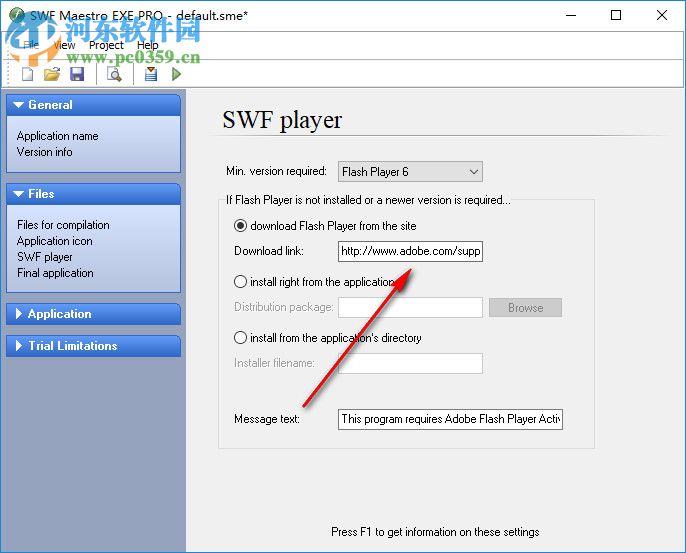Minimize the SWF Maestro window
686x553 pixels.
coord(571,15)
